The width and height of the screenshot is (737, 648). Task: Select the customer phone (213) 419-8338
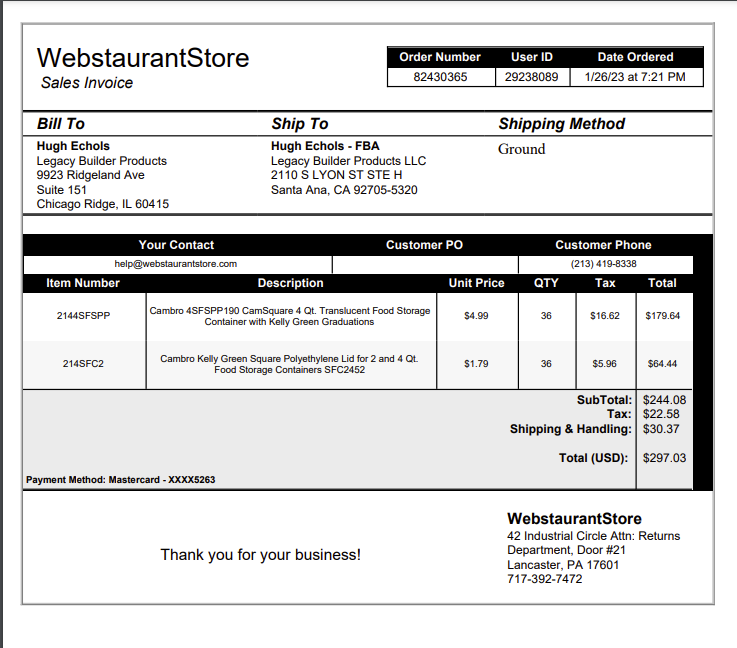tap(604, 264)
